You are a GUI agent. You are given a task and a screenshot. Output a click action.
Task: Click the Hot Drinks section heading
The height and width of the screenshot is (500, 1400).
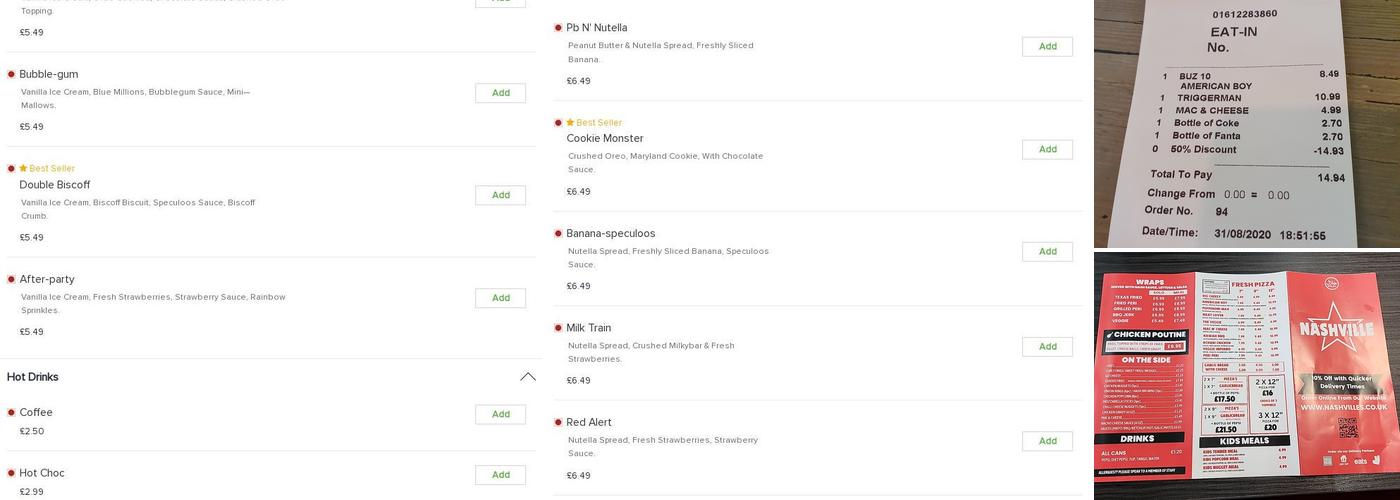click(x=33, y=377)
